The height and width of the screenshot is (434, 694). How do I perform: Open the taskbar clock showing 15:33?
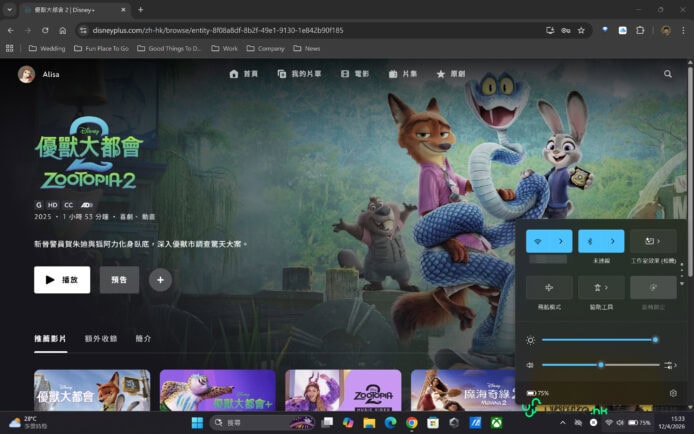(x=671, y=422)
